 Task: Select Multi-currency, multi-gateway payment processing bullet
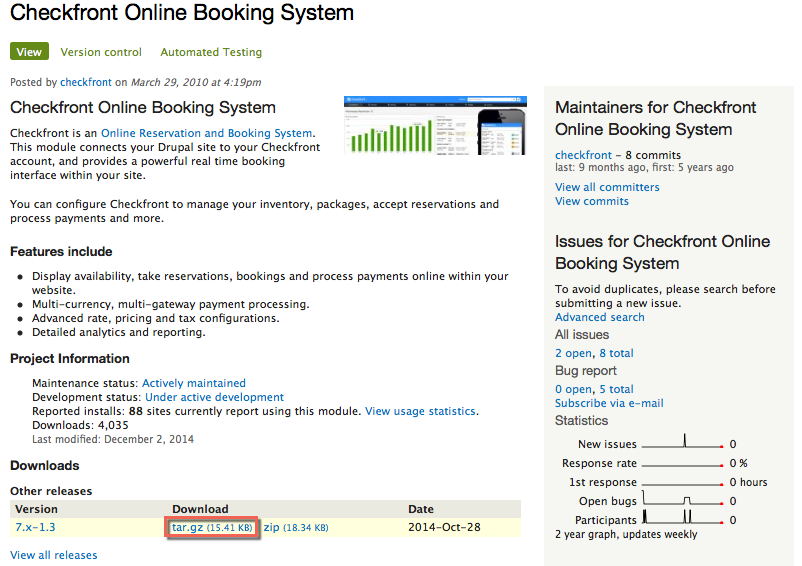[171, 304]
